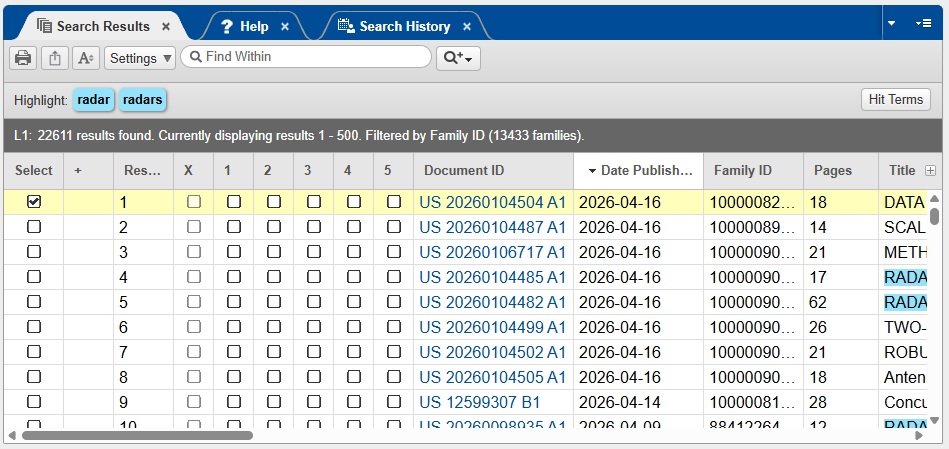Click the light-blue 'radar' highlight swatch

tap(93, 100)
